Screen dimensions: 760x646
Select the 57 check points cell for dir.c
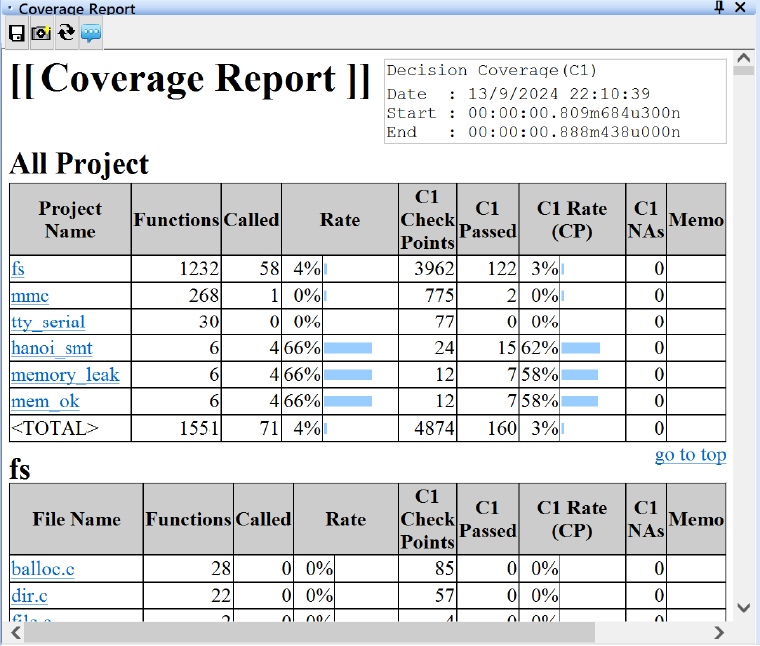pos(428,595)
